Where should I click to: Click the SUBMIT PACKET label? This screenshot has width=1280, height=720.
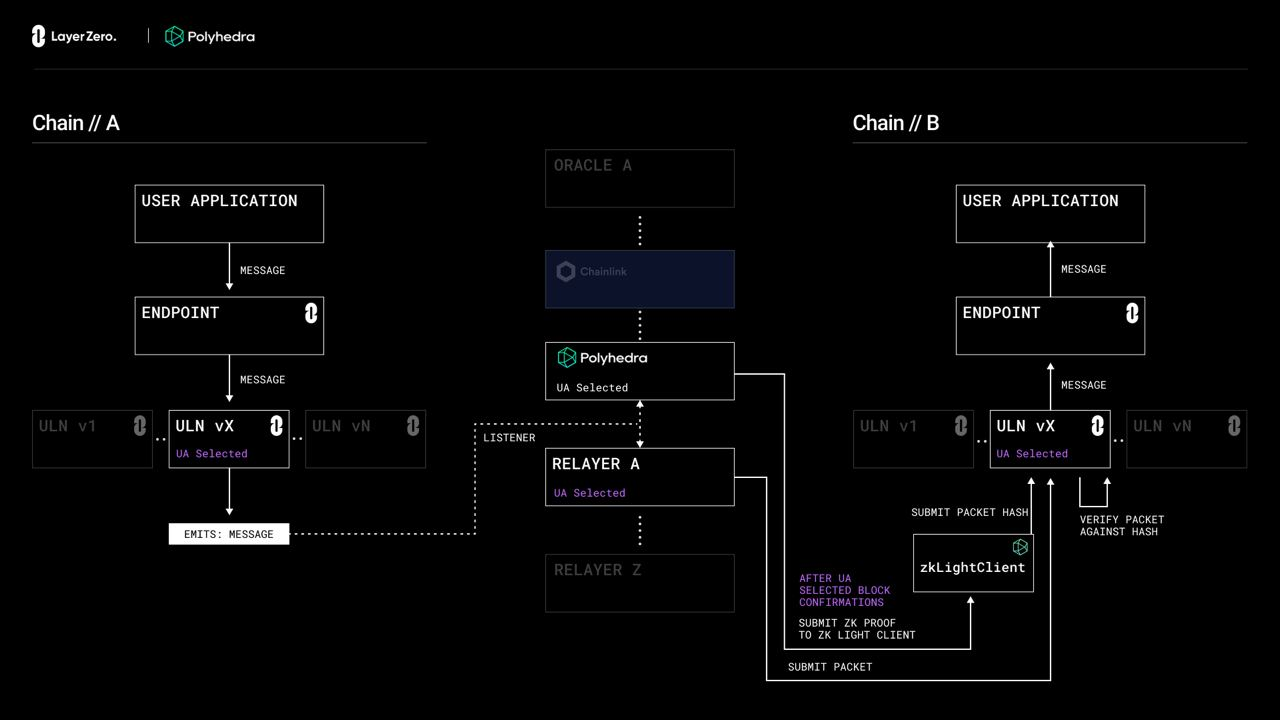(830, 667)
